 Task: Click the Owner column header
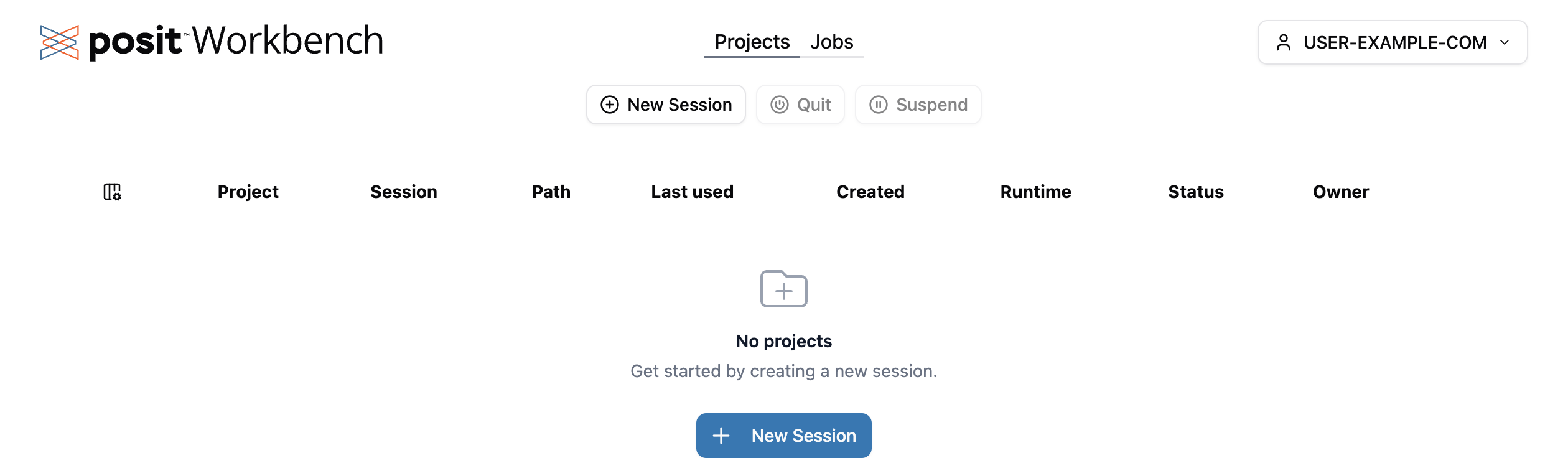tap(1340, 192)
